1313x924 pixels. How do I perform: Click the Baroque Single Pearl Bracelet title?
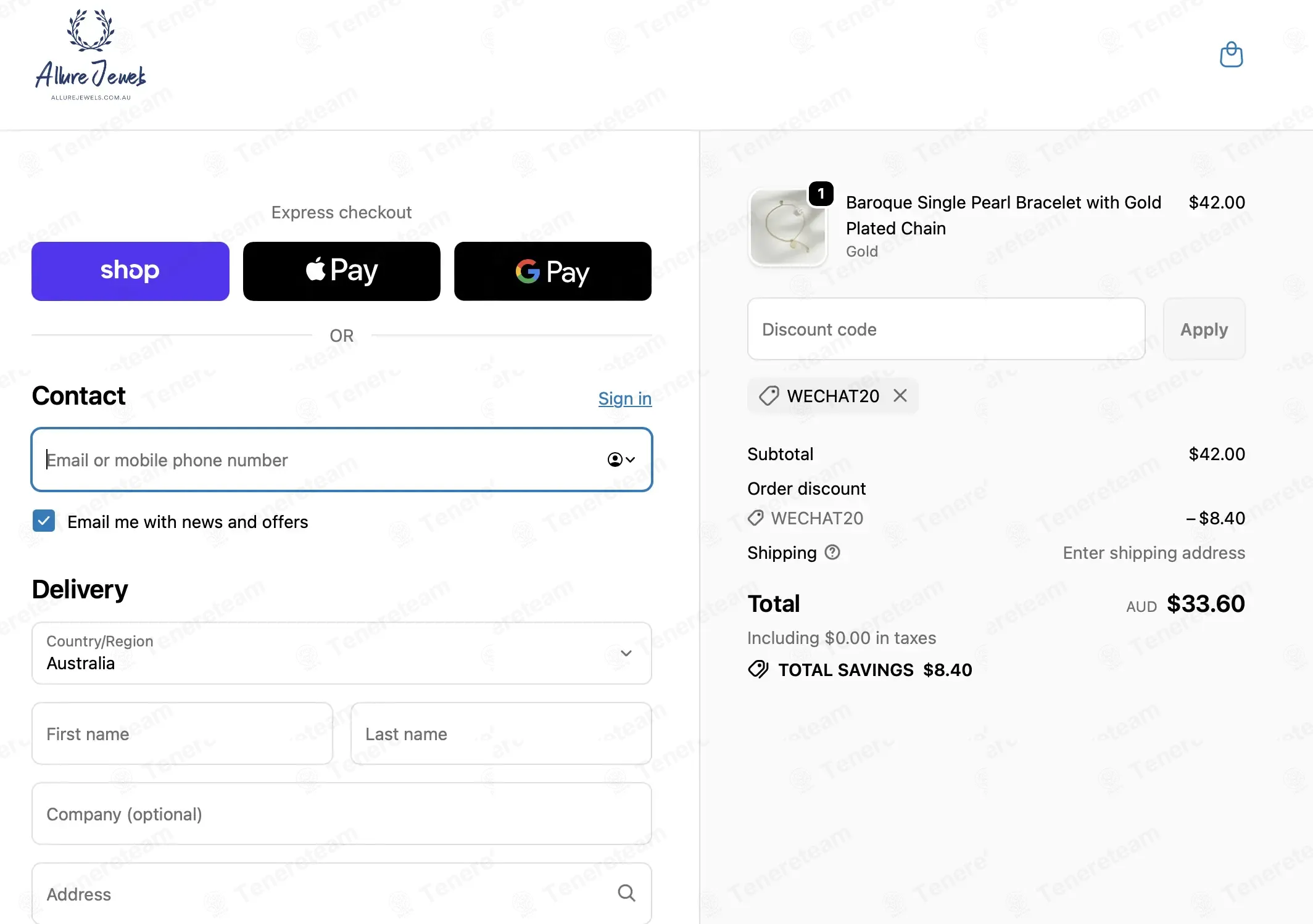[1003, 215]
